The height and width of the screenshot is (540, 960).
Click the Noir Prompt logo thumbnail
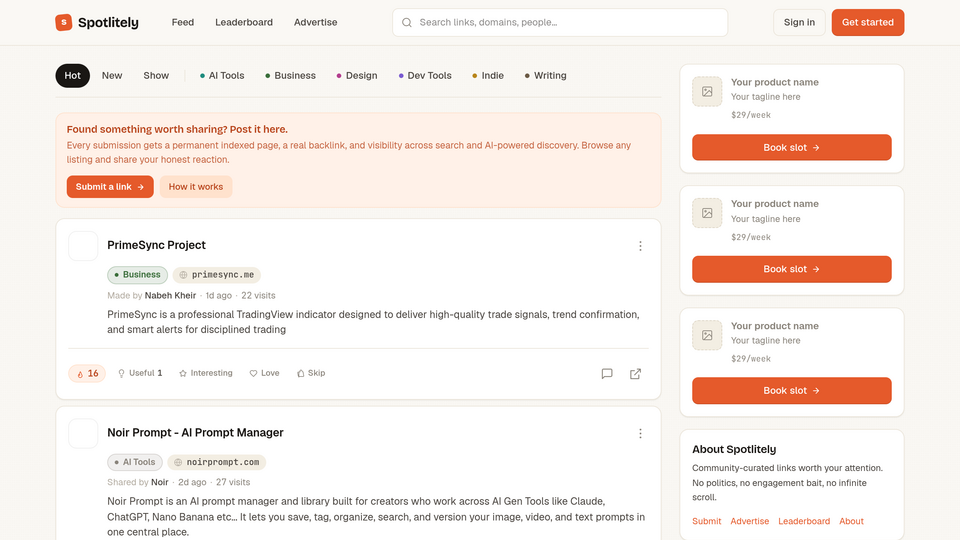click(x=83, y=433)
